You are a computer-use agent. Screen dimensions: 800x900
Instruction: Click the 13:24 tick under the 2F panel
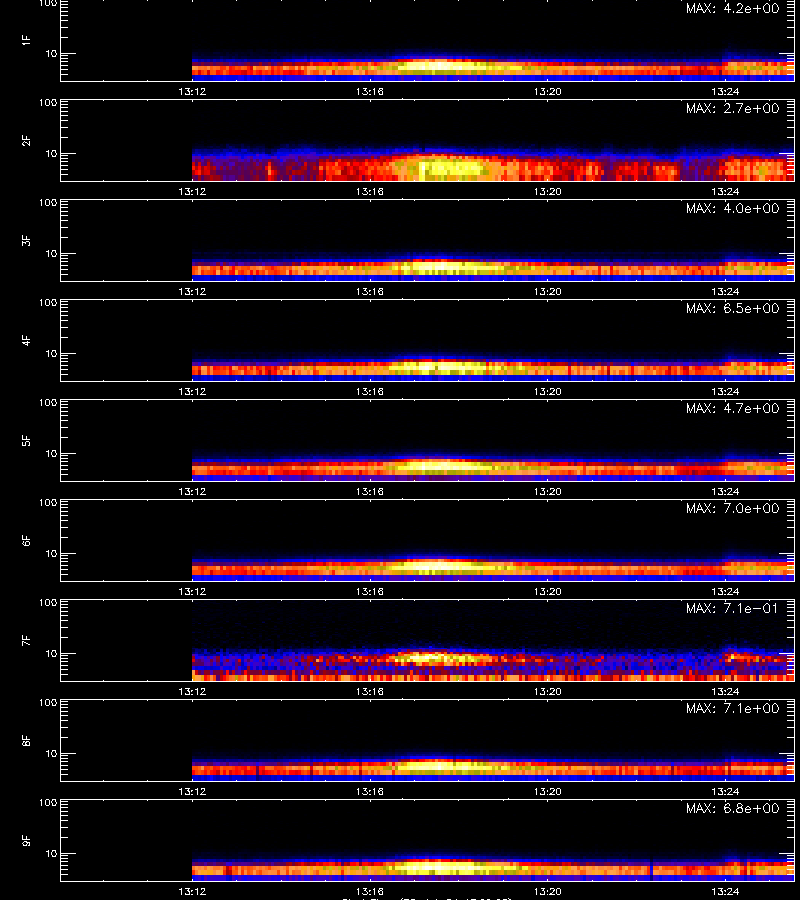tap(725, 191)
